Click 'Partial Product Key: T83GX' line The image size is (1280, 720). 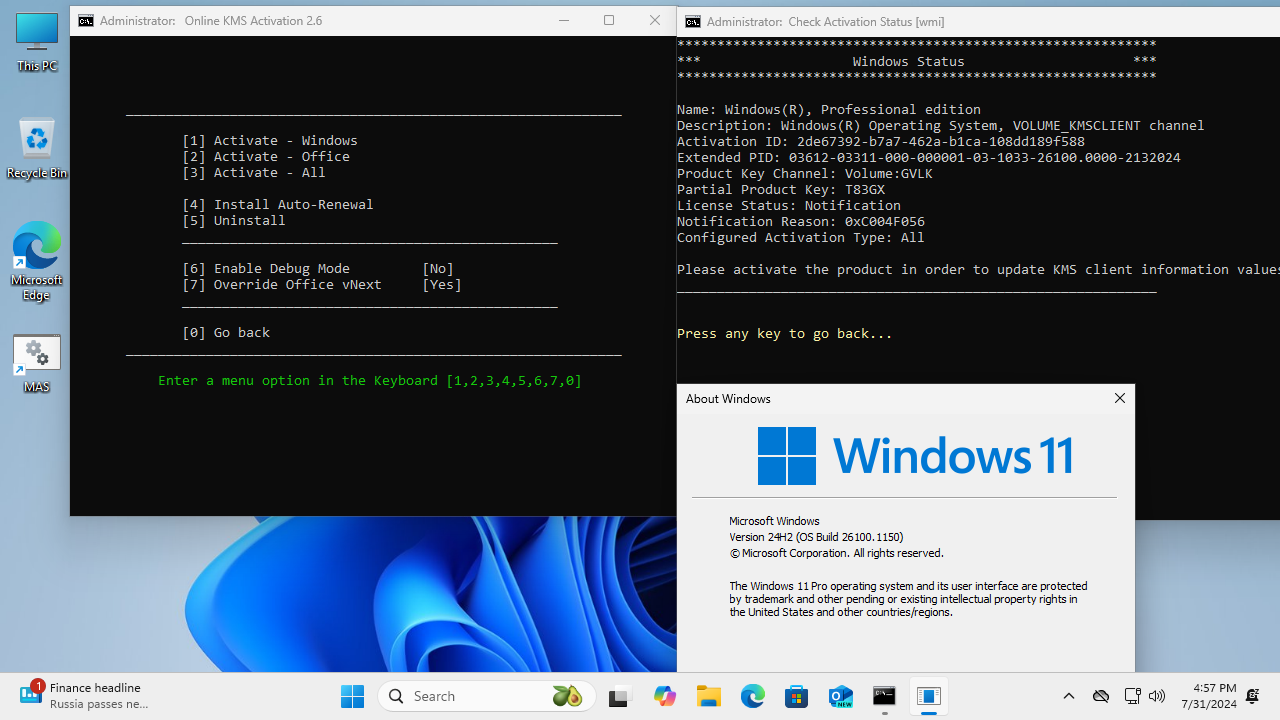click(781, 190)
